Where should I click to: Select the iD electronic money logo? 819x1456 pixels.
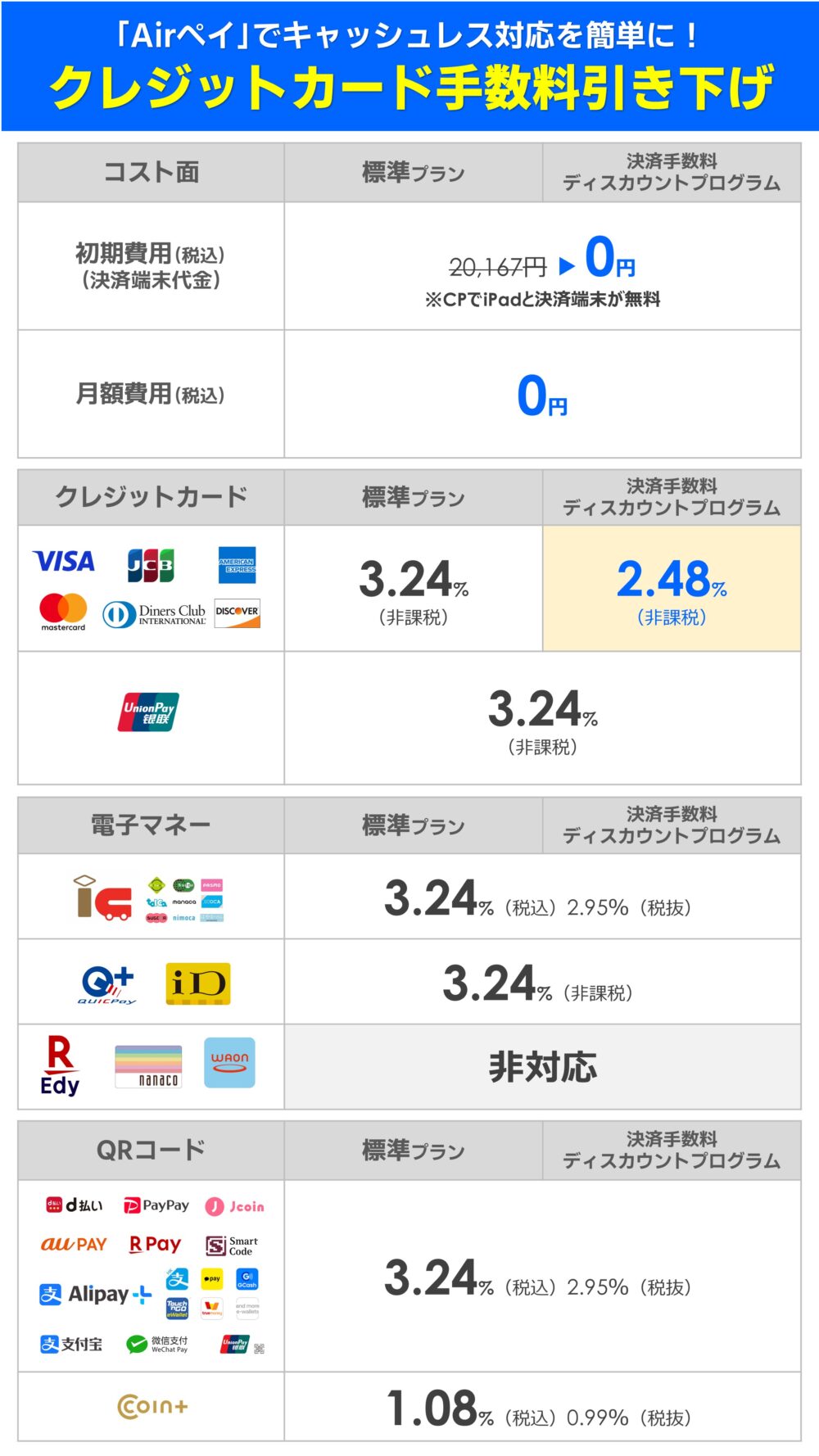pyautogui.click(x=198, y=983)
